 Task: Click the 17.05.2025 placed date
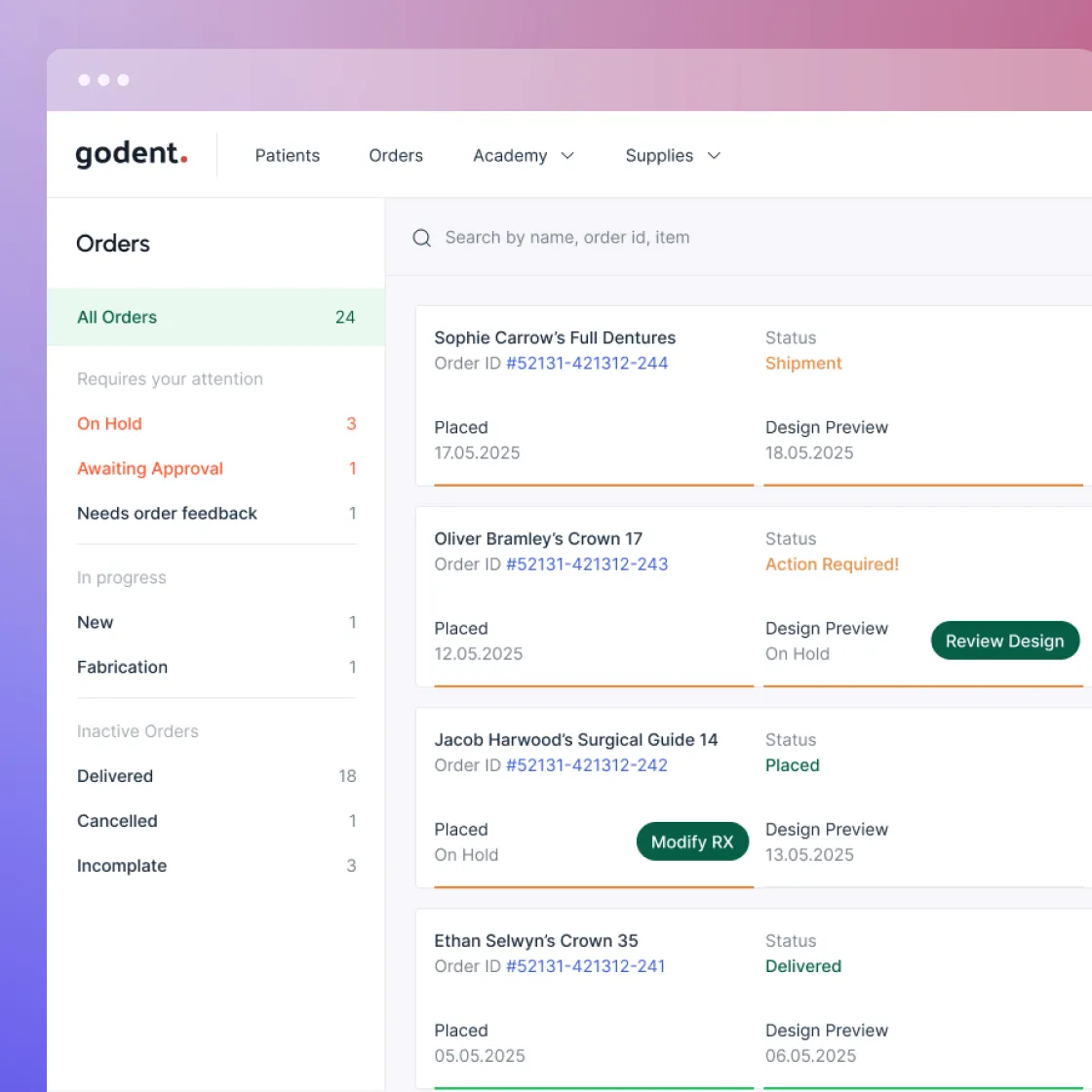[x=477, y=452]
